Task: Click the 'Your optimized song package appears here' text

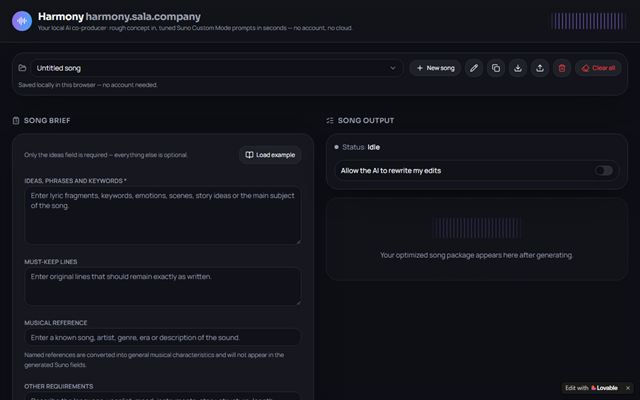Action: point(476,255)
